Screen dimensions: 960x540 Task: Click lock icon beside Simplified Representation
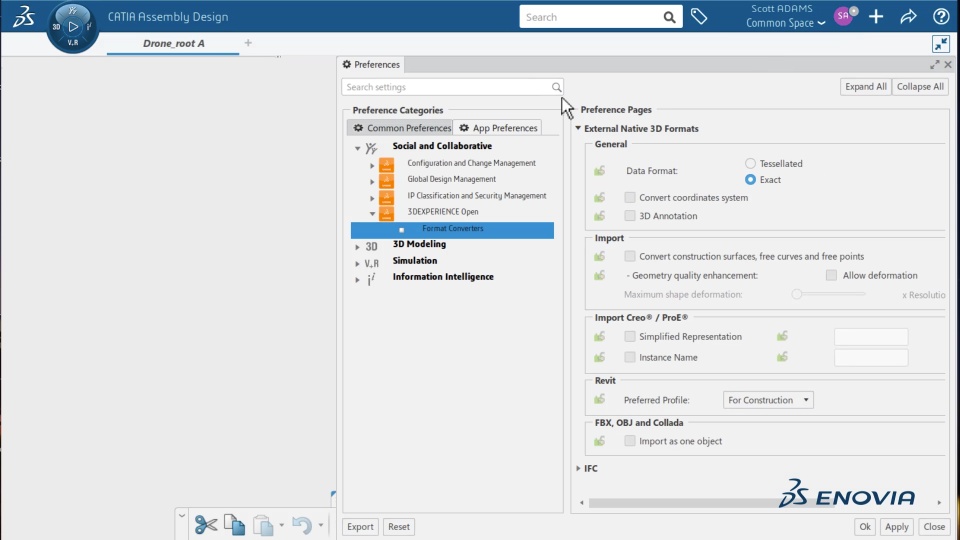(x=599, y=336)
